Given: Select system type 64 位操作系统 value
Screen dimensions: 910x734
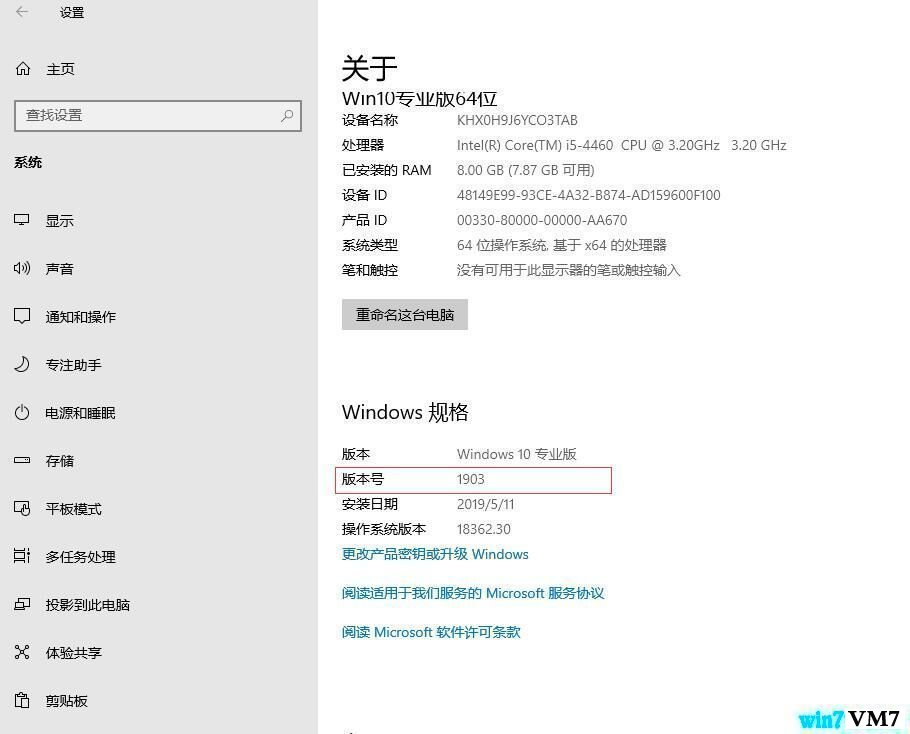Looking at the screenshot, I should click(561, 245).
